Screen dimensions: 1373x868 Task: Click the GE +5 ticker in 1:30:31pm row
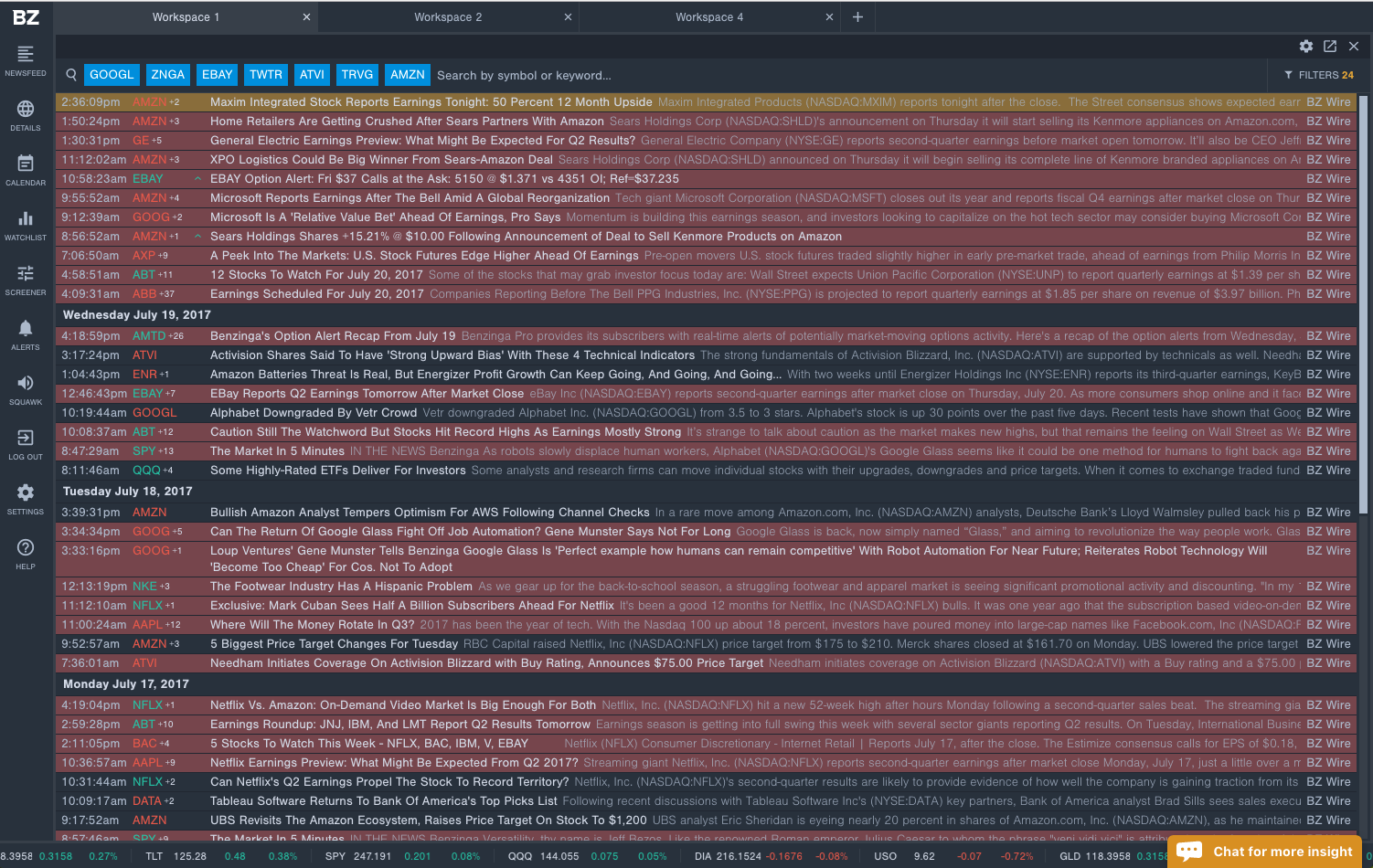147,141
